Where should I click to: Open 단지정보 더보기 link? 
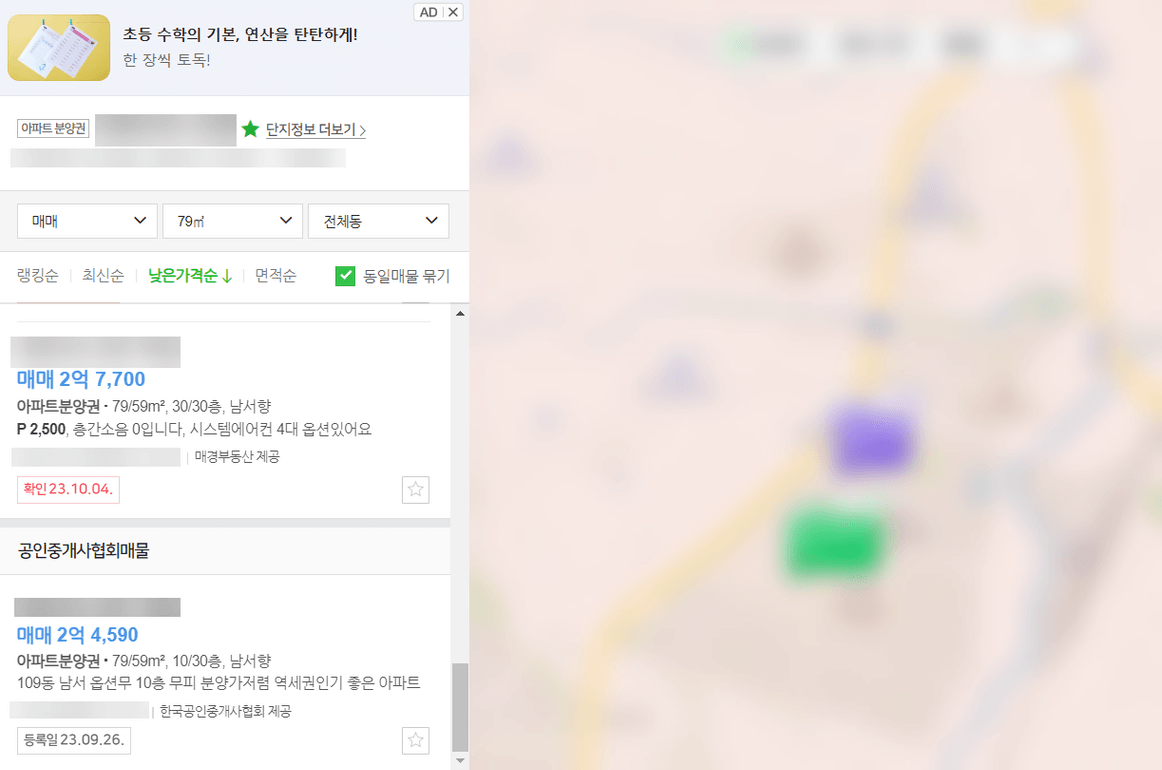[x=316, y=130]
